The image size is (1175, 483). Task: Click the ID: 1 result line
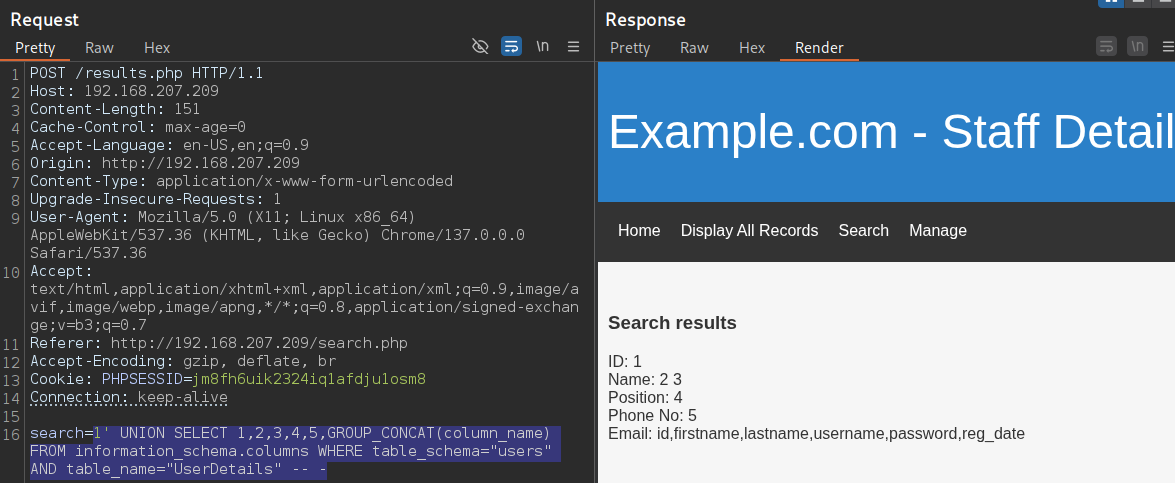tap(625, 362)
